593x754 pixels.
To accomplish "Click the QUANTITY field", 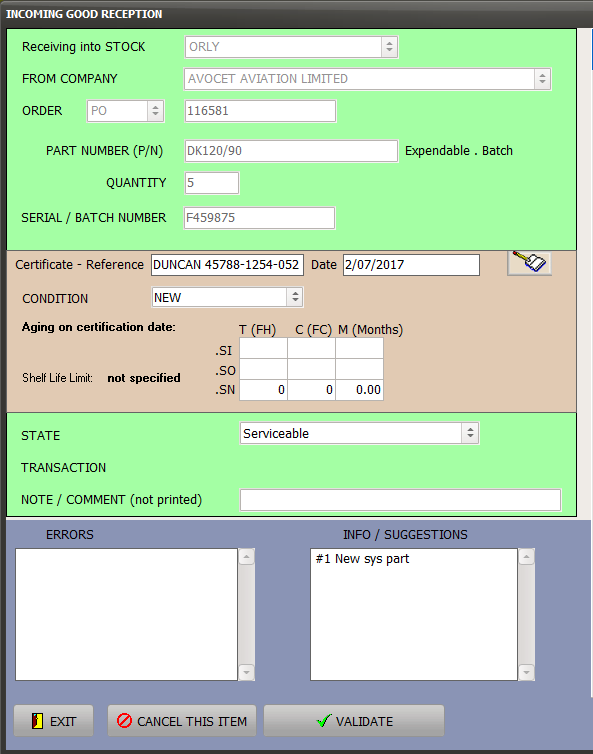I will (x=212, y=183).
